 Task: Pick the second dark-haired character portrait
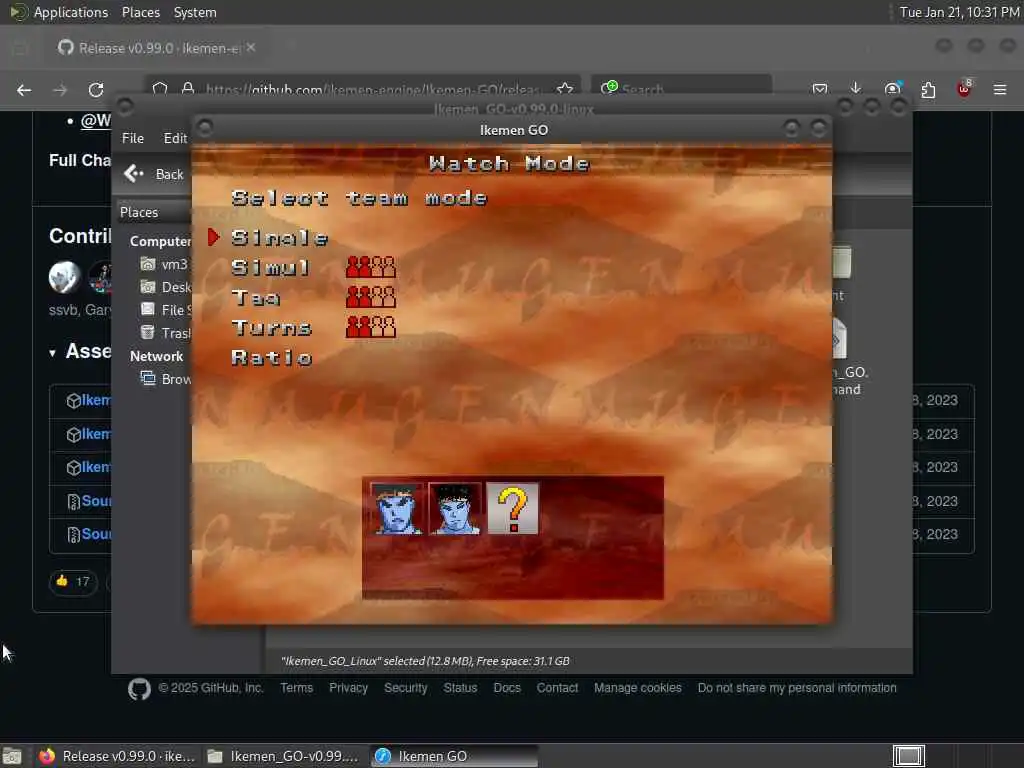click(x=455, y=509)
